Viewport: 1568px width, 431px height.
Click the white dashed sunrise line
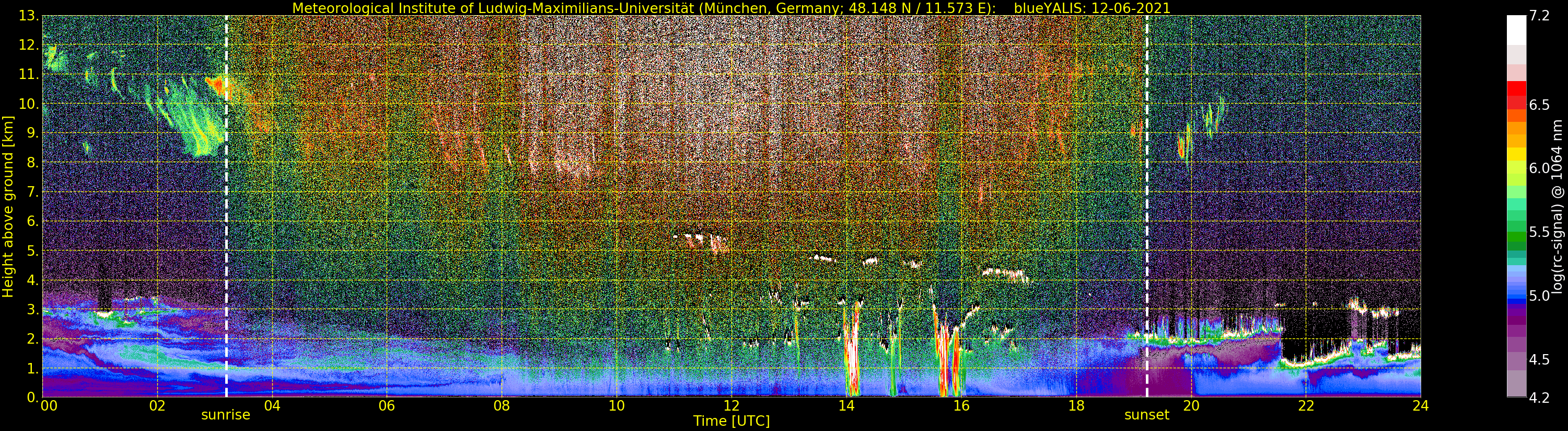point(226,206)
